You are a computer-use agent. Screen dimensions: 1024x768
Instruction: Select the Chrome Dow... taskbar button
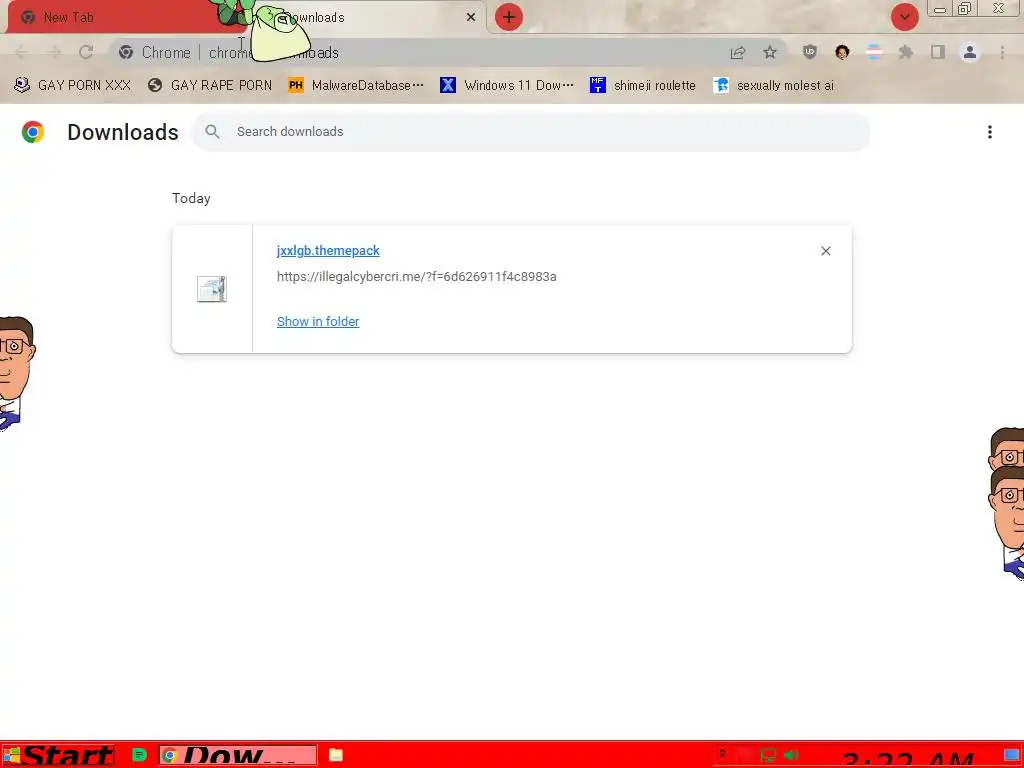coord(238,756)
